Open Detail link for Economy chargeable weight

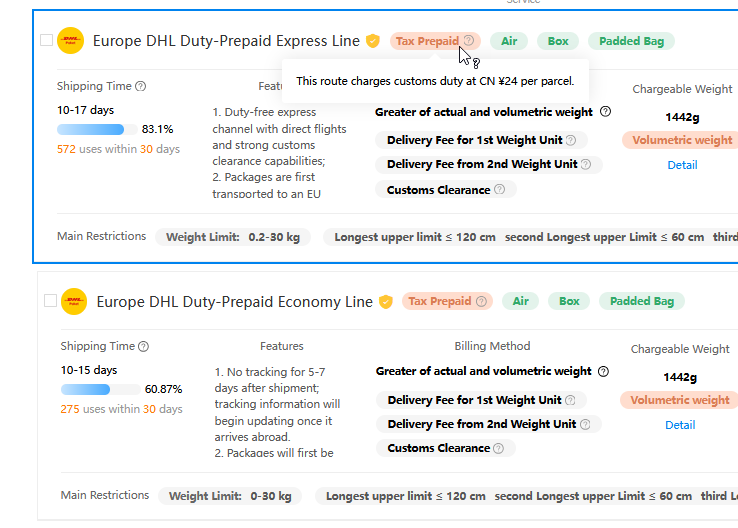tap(680, 425)
